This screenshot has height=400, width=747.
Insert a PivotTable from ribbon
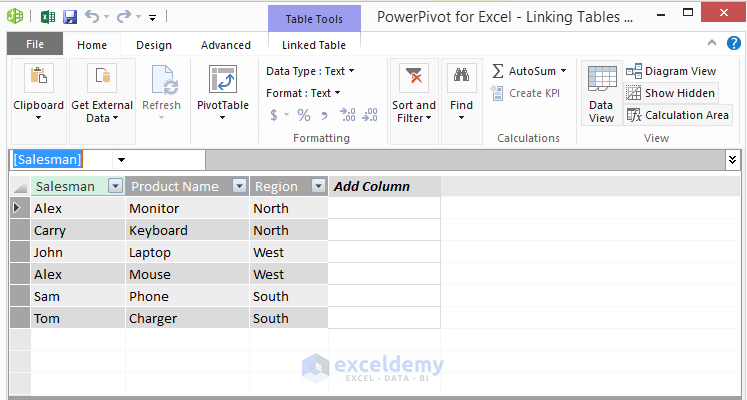pyautogui.click(x=223, y=91)
